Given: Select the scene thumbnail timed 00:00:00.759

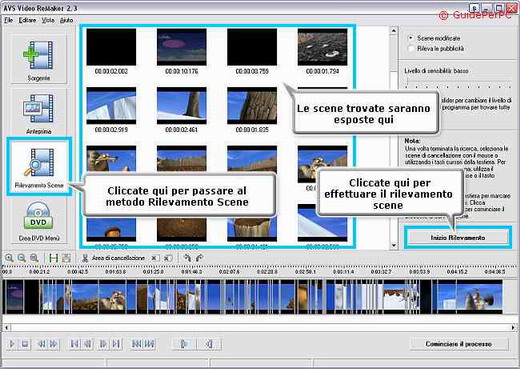Looking at the screenshot, I should click(x=252, y=47).
